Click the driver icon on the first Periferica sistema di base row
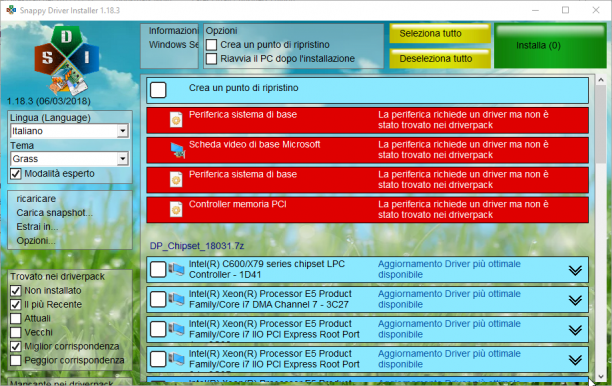Viewport: 612px width, 386px height. (176, 120)
